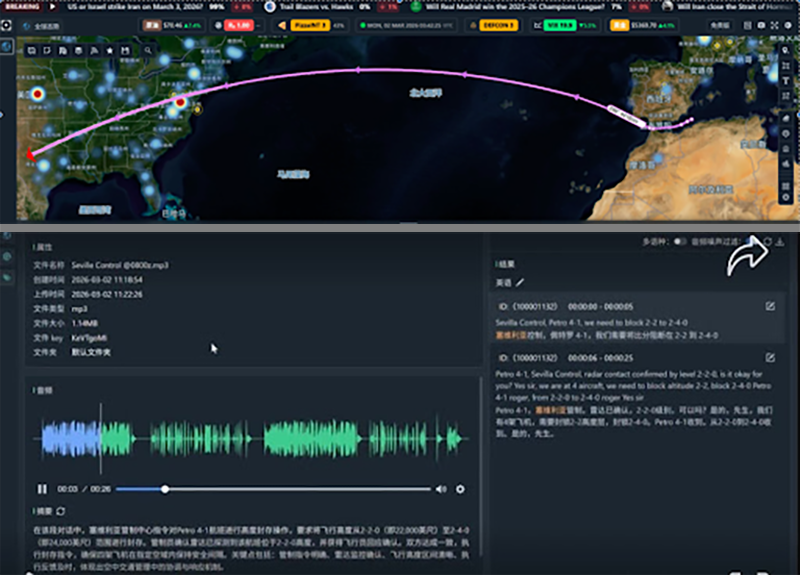Click the star favorite icon in map toolbar
Image resolution: width=800 pixels, height=575 pixels.
point(109,49)
